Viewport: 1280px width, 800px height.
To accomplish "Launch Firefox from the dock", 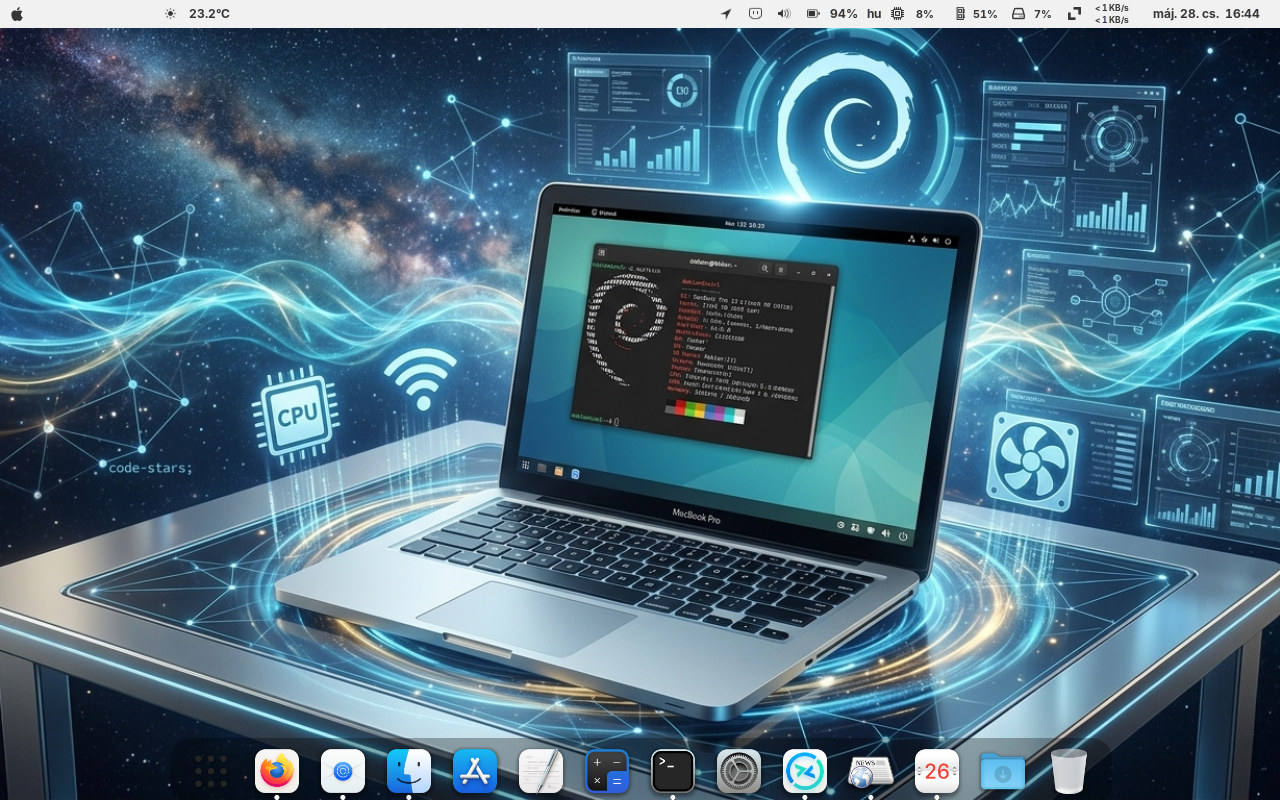I will pos(277,771).
